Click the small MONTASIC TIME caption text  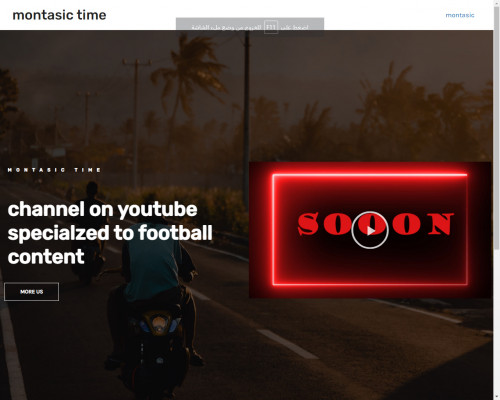54,170
